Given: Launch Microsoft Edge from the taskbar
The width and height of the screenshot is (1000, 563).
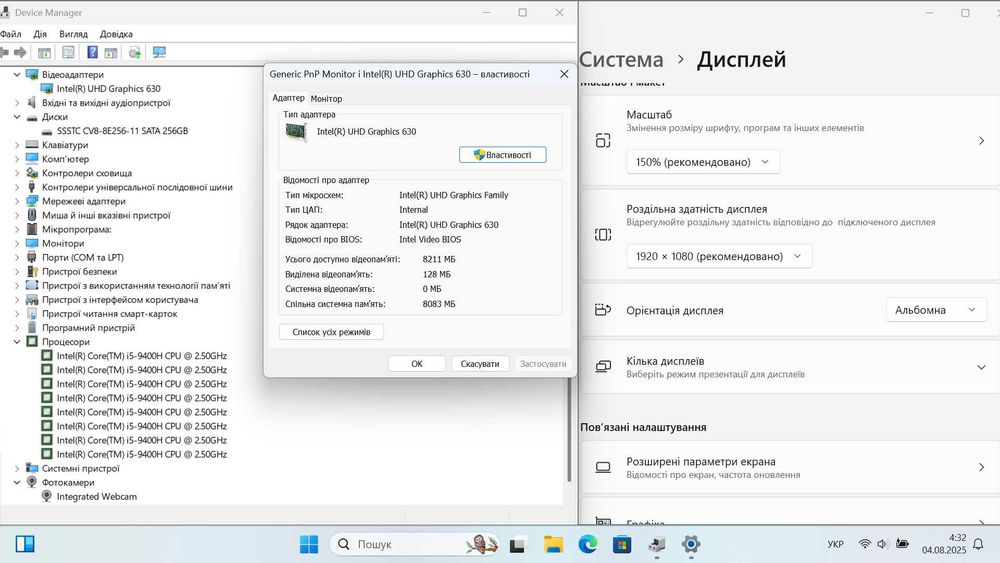Looking at the screenshot, I should coord(587,544).
